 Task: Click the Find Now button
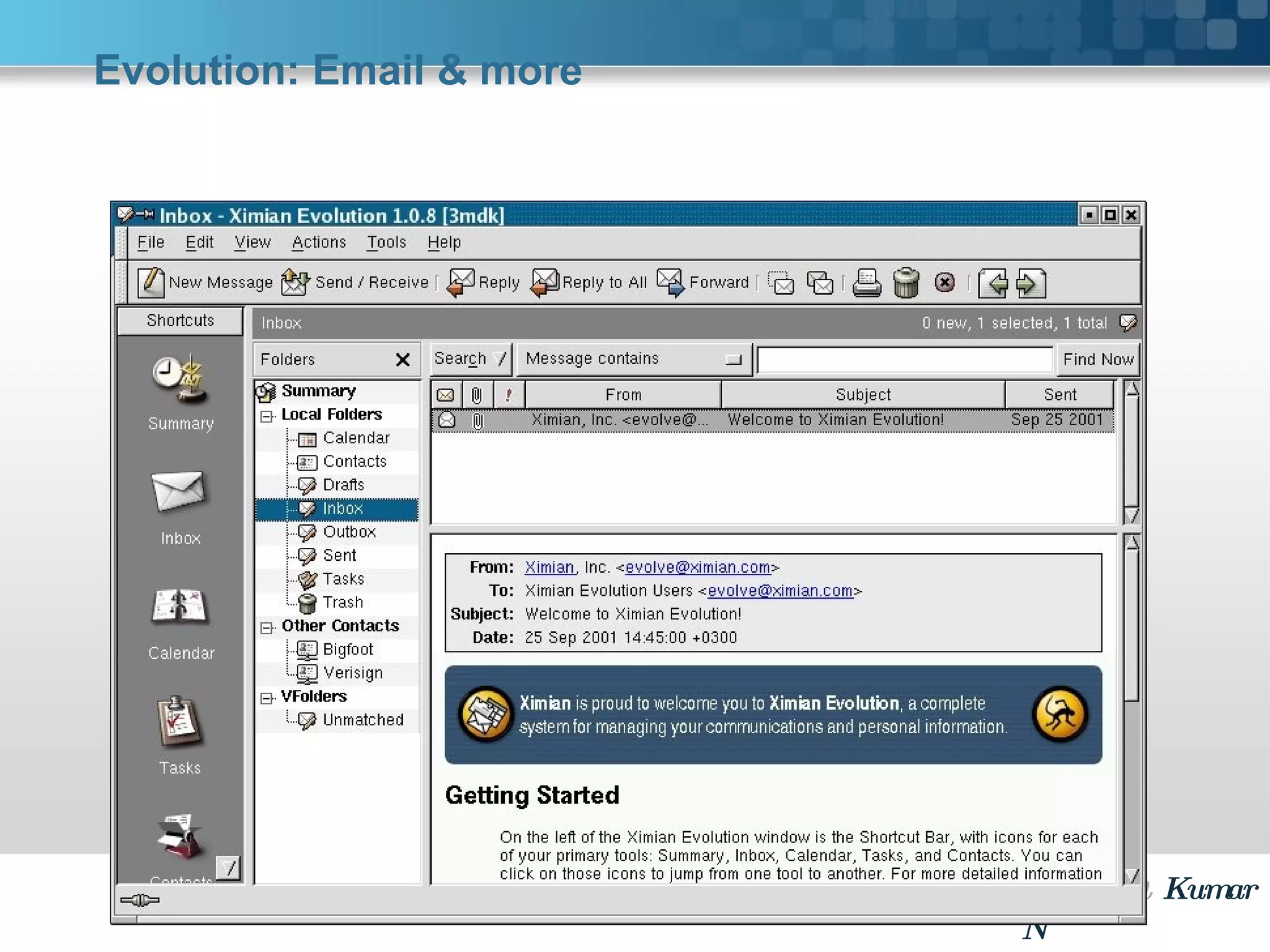(x=1098, y=359)
